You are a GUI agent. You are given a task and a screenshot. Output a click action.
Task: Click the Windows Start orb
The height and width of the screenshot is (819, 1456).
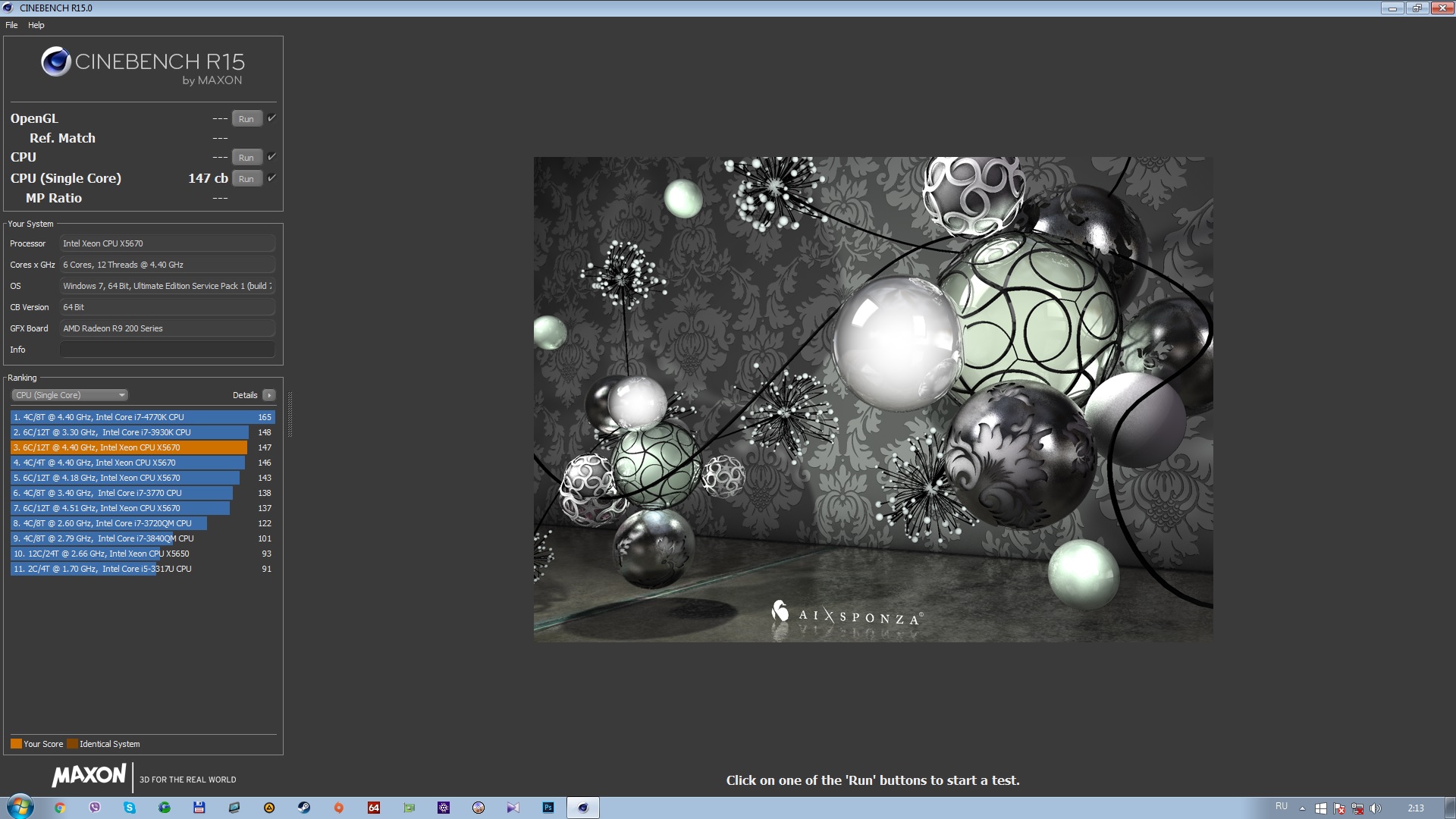20,807
